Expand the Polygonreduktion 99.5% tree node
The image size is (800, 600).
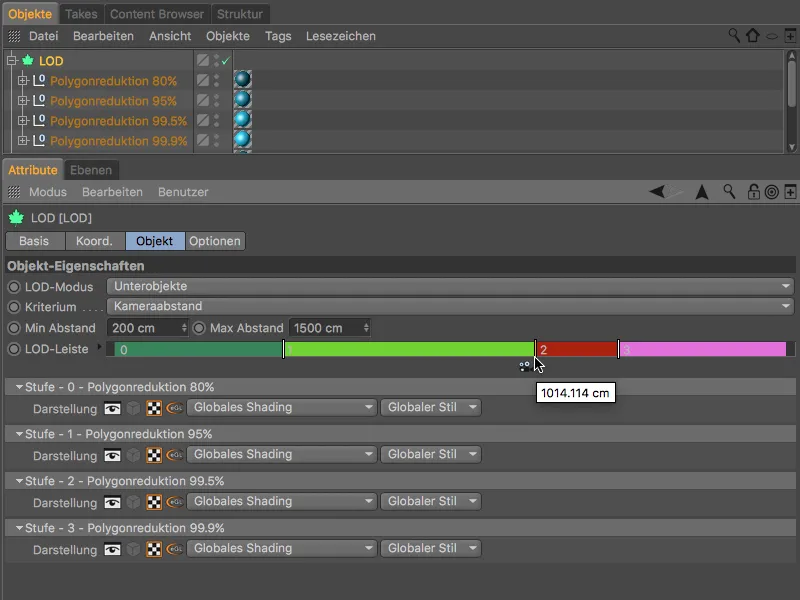click(x=22, y=120)
